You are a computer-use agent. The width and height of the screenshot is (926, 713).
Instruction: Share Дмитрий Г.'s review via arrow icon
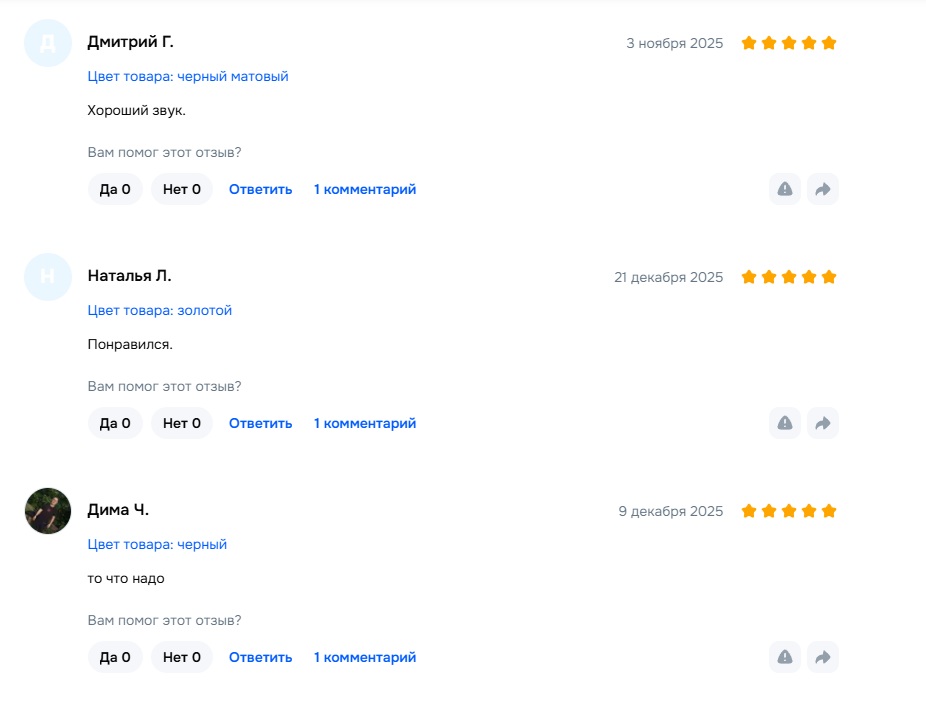tap(822, 189)
